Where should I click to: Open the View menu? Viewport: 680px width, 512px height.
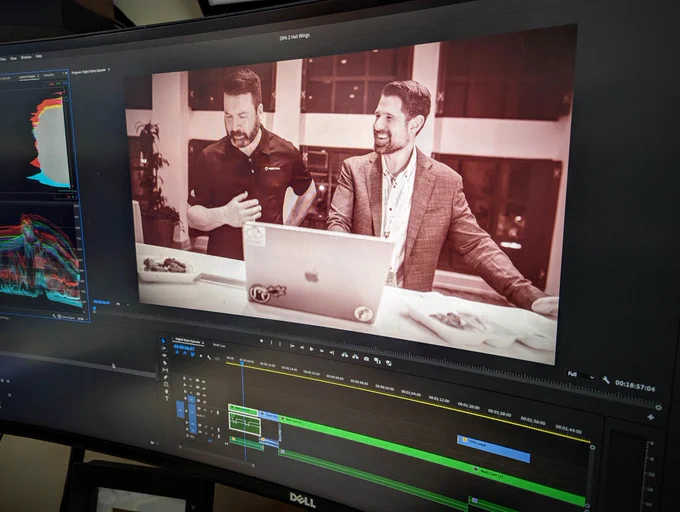click(x=13, y=58)
